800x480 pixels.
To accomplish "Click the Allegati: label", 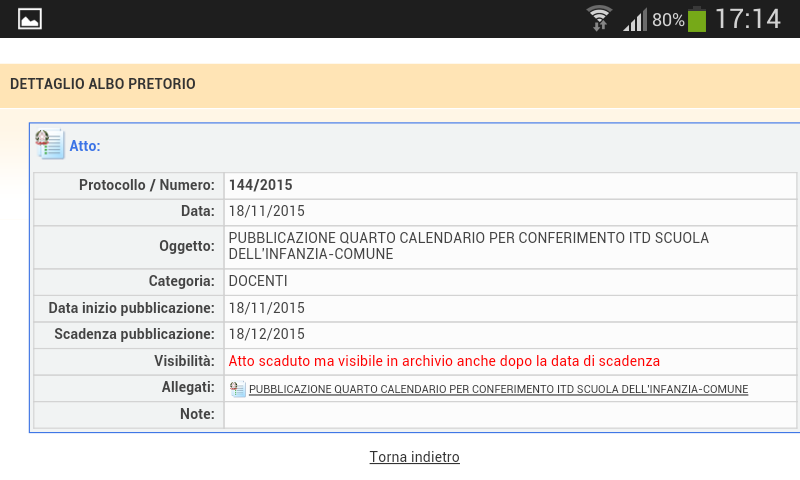I will click(x=188, y=387).
